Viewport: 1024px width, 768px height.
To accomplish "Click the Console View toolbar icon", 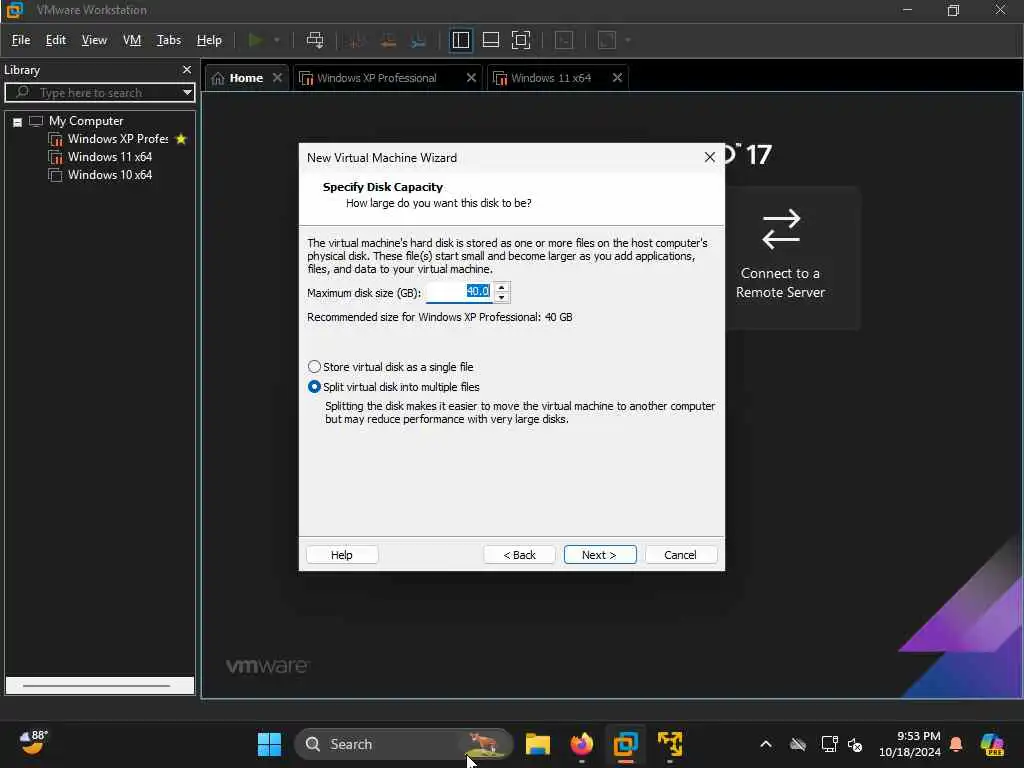I will pos(564,40).
